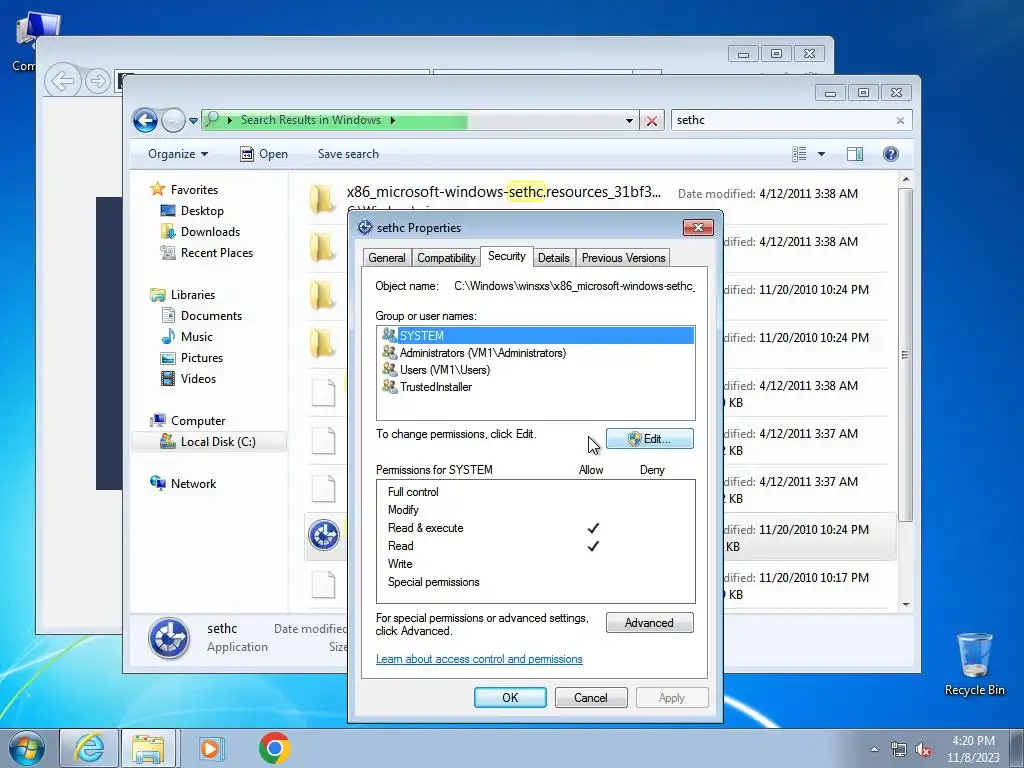Open the clock showing 4:20 PM
Viewport: 1024px width, 768px height.
[x=973, y=749]
